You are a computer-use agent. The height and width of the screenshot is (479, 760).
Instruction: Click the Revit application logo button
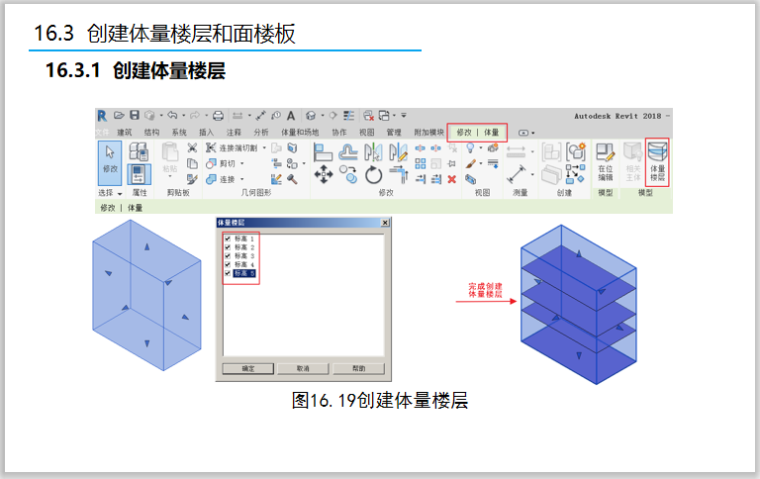[x=102, y=116]
